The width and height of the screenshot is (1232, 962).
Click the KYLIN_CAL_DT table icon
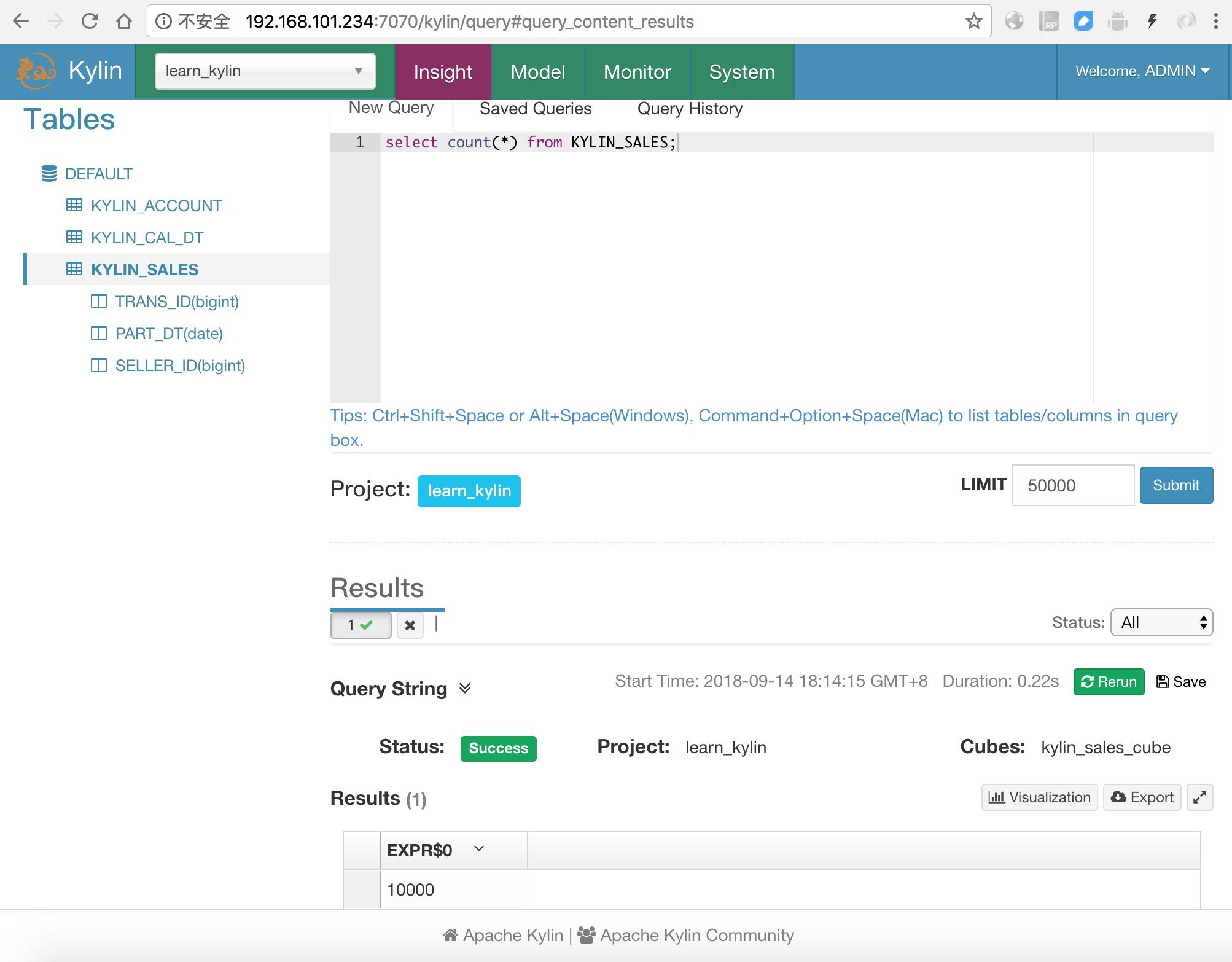click(74, 237)
